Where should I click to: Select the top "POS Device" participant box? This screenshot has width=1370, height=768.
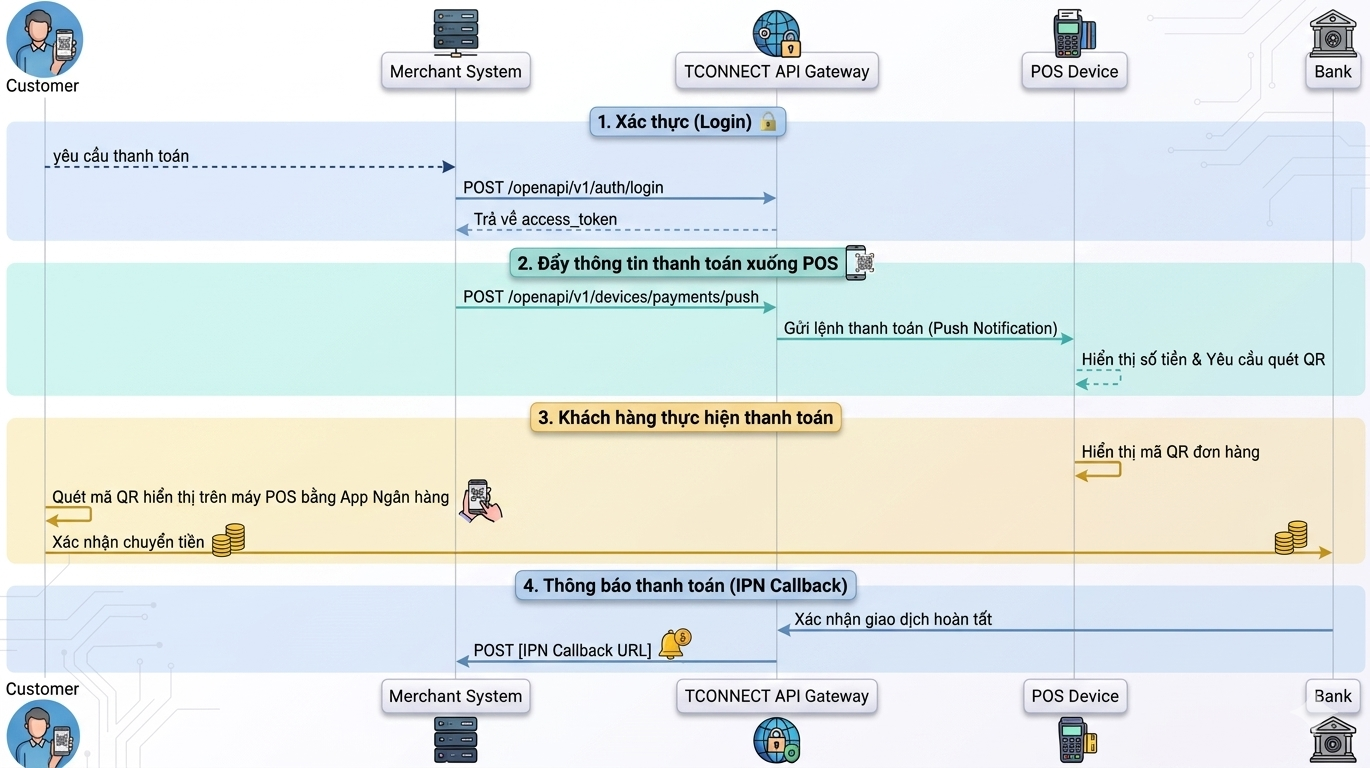click(1075, 71)
